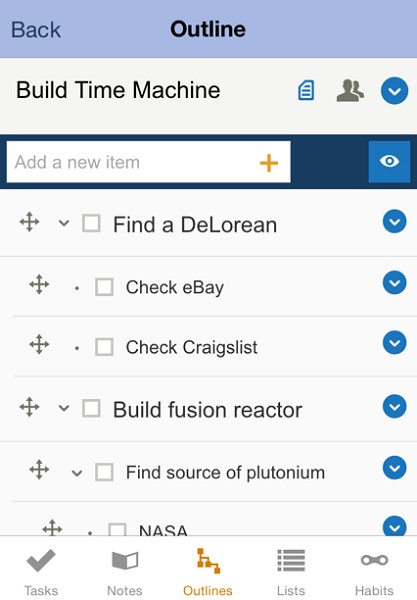Open the sharing collaborators icon
Viewport: 417px width, 600px height.
click(350, 91)
